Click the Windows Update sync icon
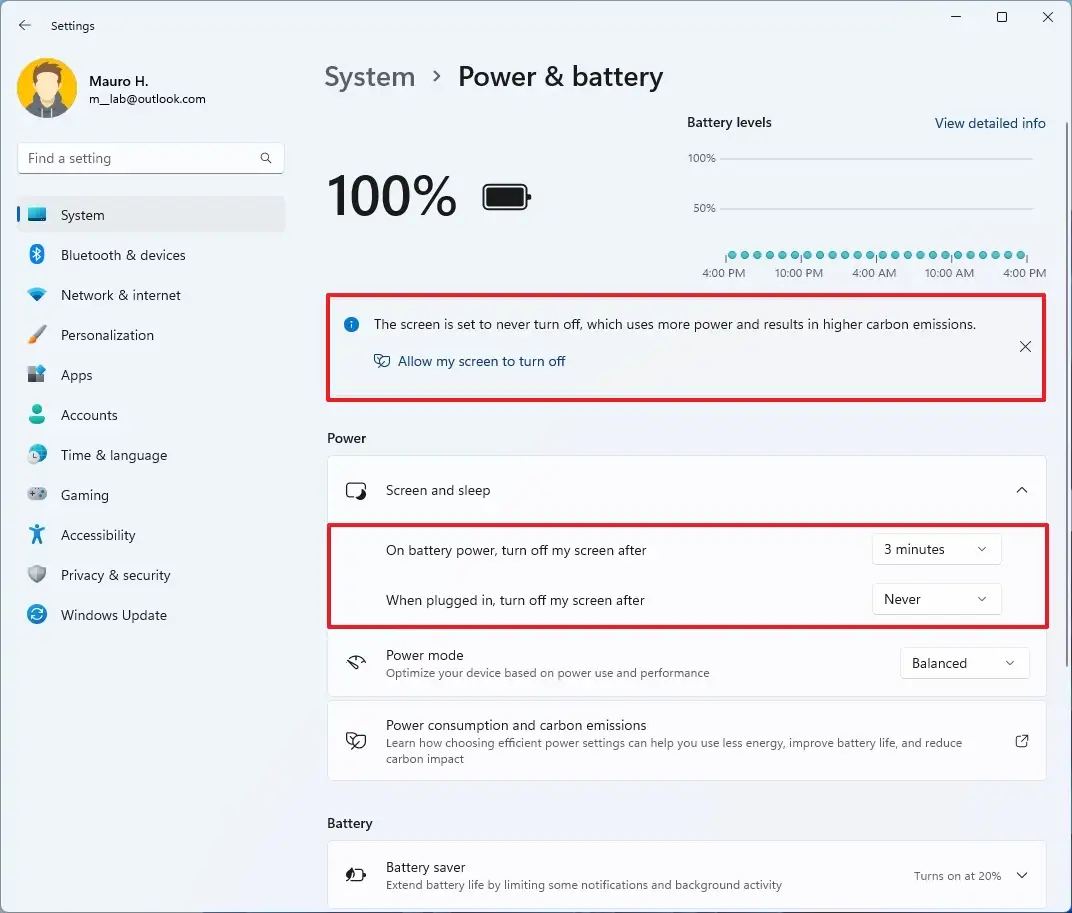 37,615
